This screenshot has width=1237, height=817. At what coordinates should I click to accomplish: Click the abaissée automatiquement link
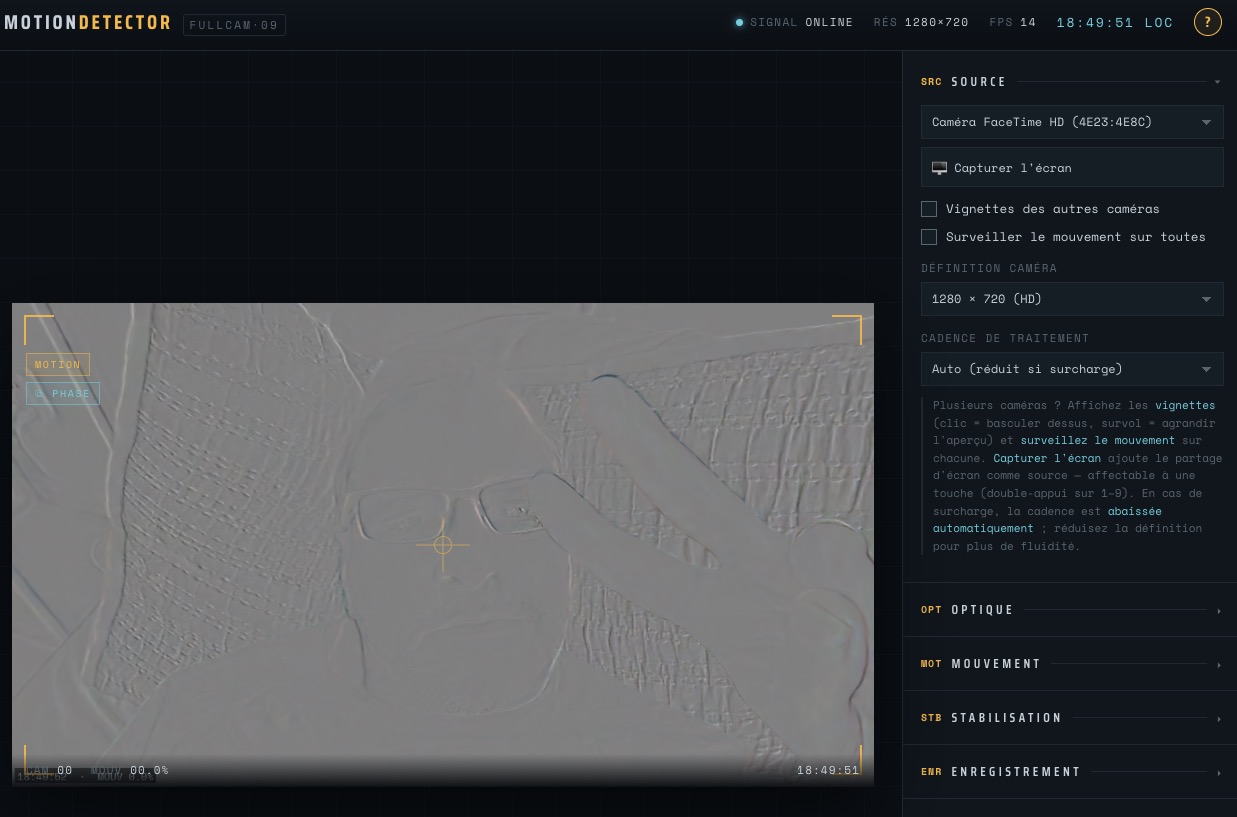[x=1047, y=519]
